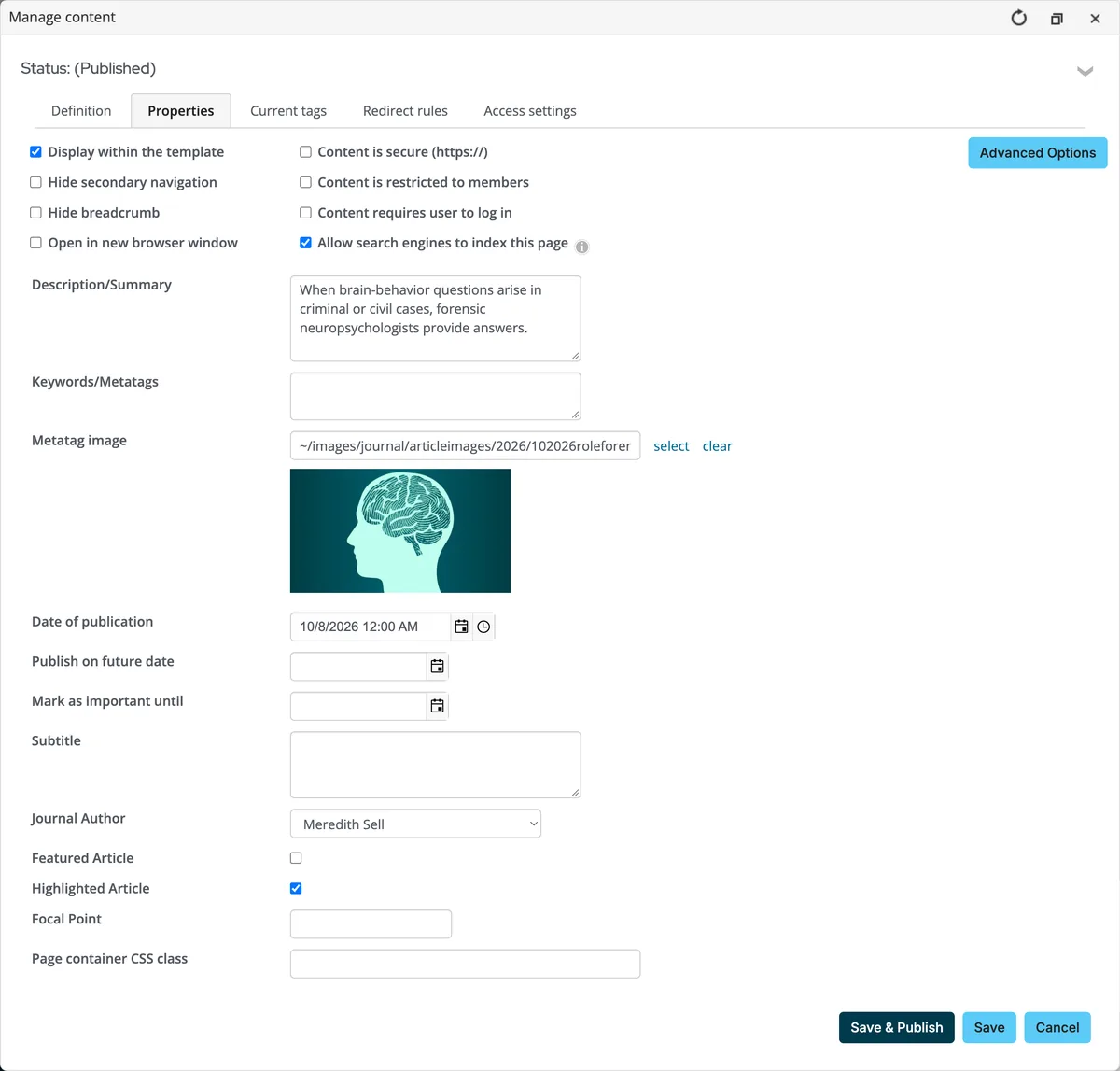
Task: Close the Manage content dialog
Action: click(x=1096, y=19)
